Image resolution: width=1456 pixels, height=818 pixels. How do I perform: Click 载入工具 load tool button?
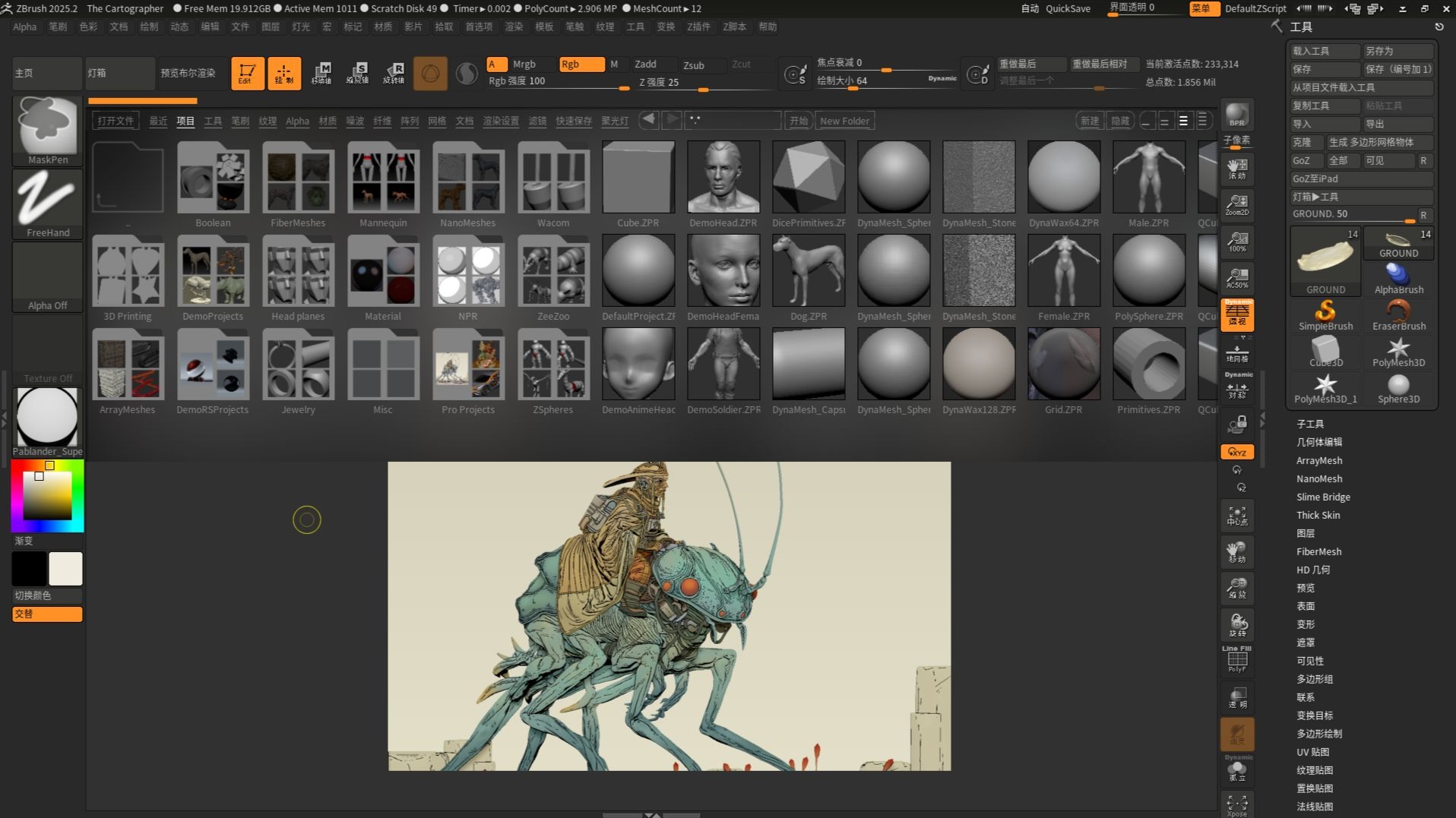click(x=1325, y=51)
